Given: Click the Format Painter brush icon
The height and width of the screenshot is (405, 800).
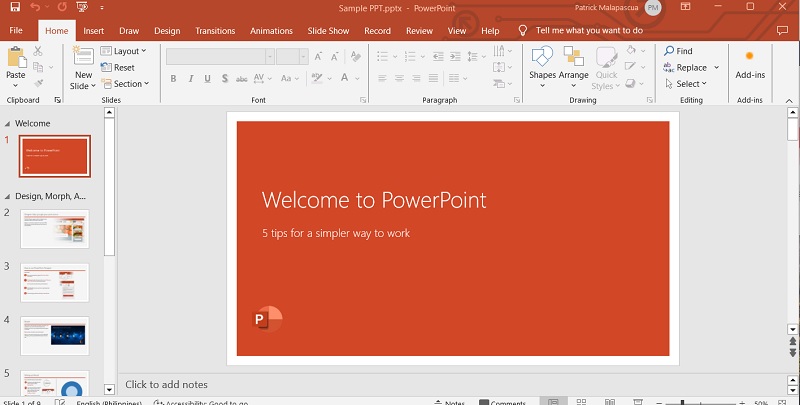Looking at the screenshot, I should (39, 83).
